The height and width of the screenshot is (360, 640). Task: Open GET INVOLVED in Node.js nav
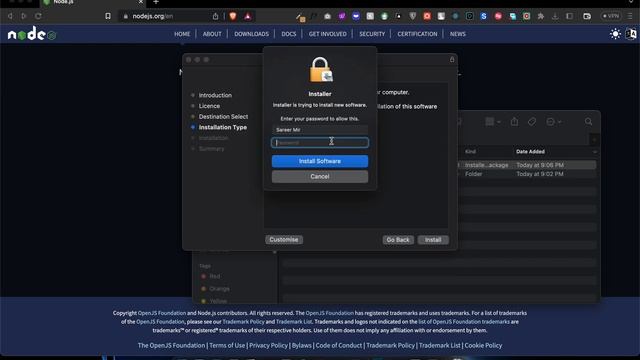327,34
